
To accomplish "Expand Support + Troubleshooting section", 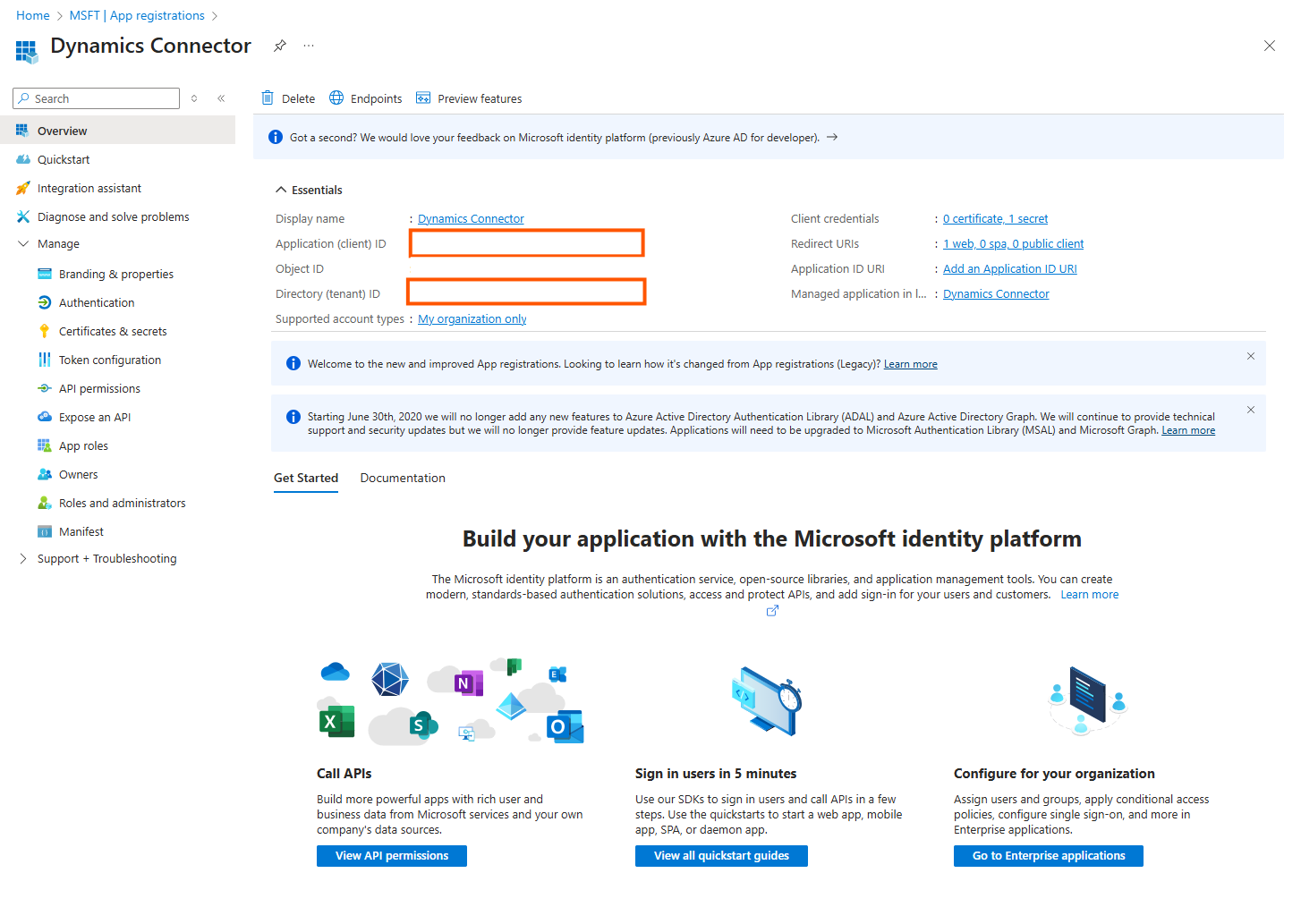I will (23, 558).
